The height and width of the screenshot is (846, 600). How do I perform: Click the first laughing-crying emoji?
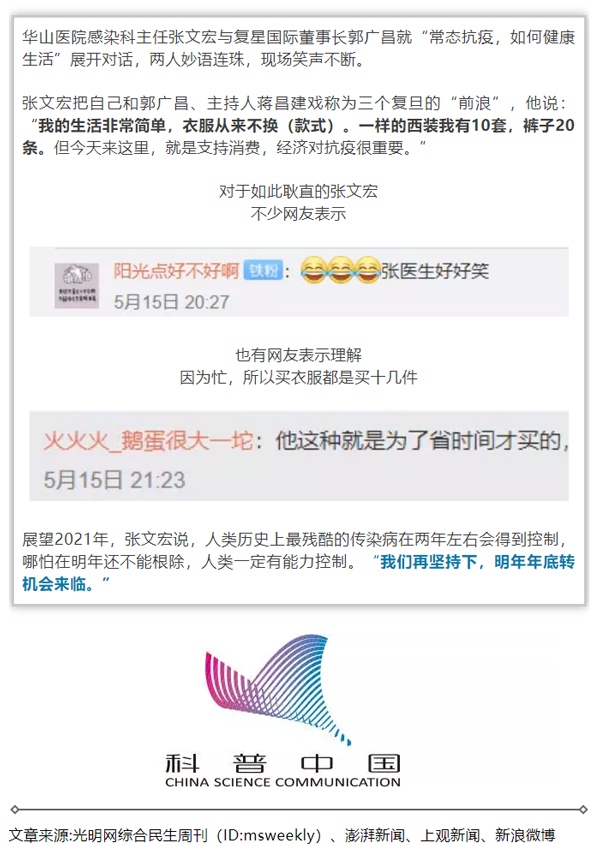tap(313, 270)
